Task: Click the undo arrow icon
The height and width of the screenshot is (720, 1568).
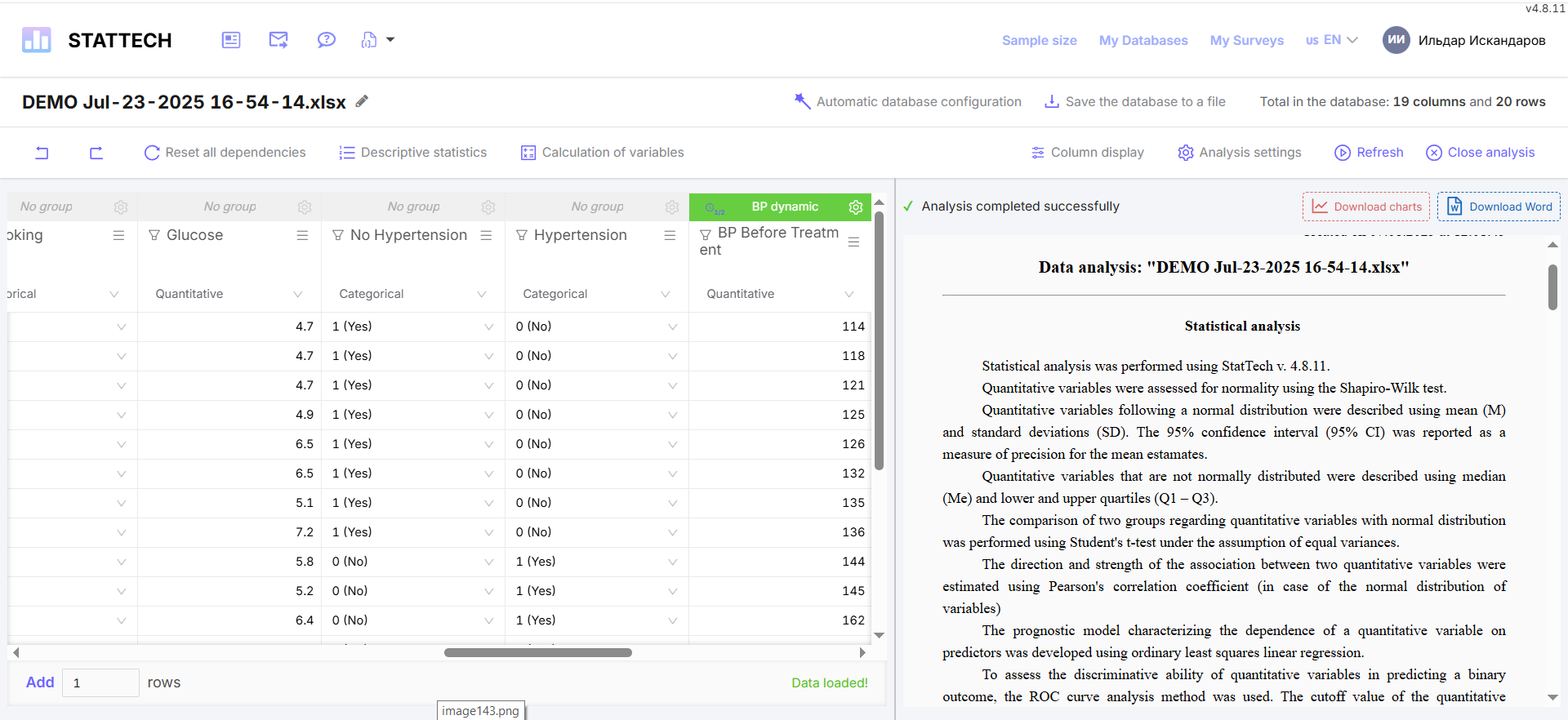Action: click(42, 153)
